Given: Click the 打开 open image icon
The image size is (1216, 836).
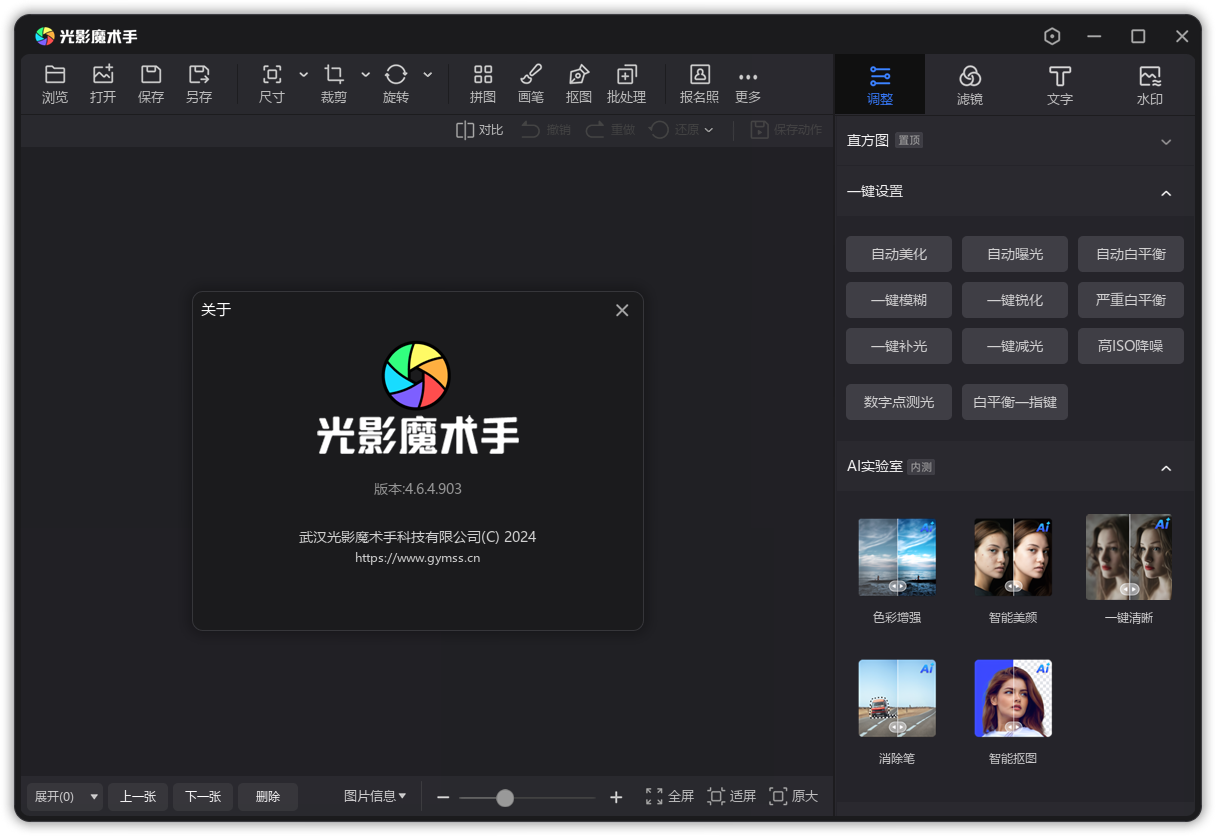Looking at the screenshot, I should point(103,84).
